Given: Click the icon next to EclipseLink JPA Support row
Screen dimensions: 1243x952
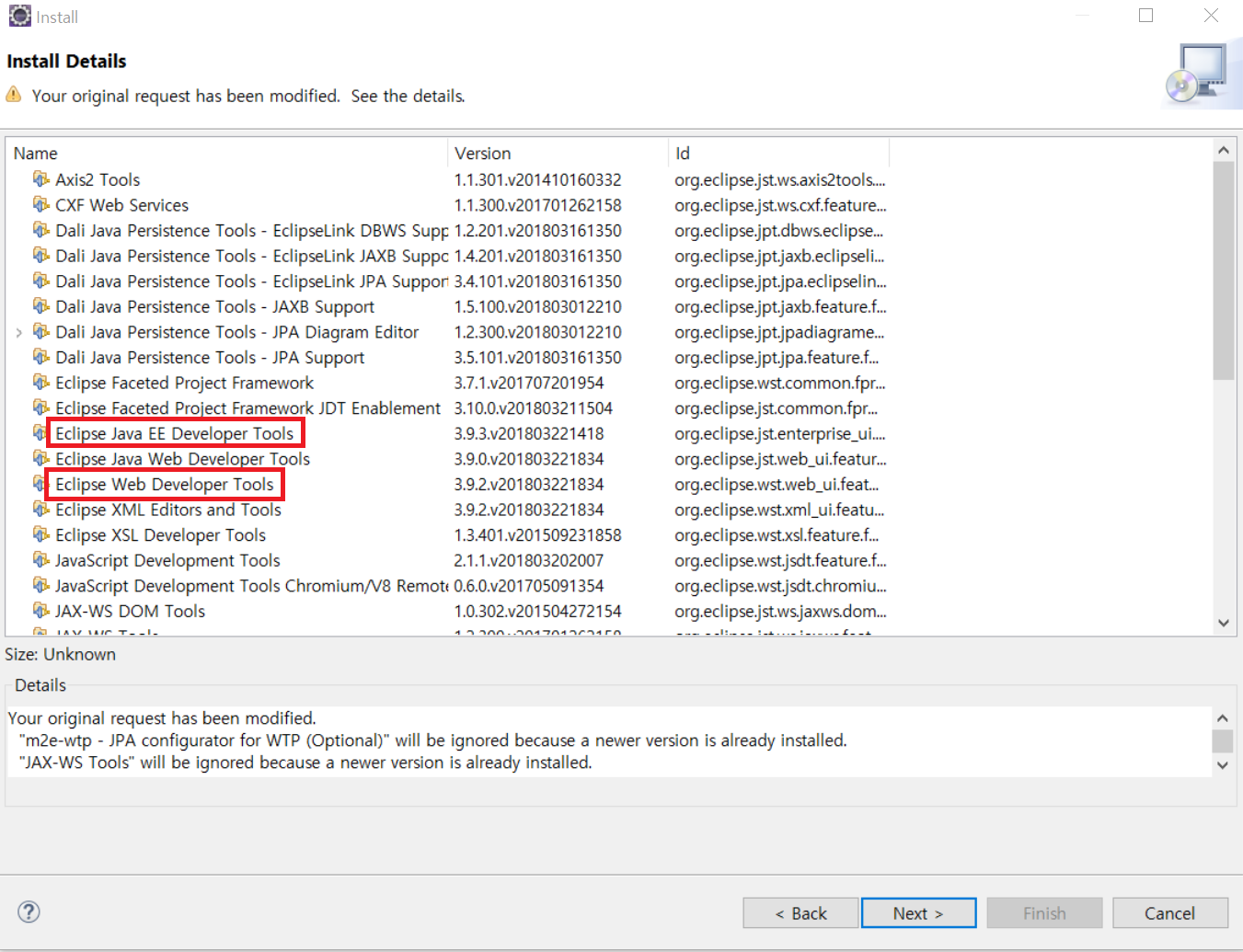Looking at the screenshot, I should (41, 280).
